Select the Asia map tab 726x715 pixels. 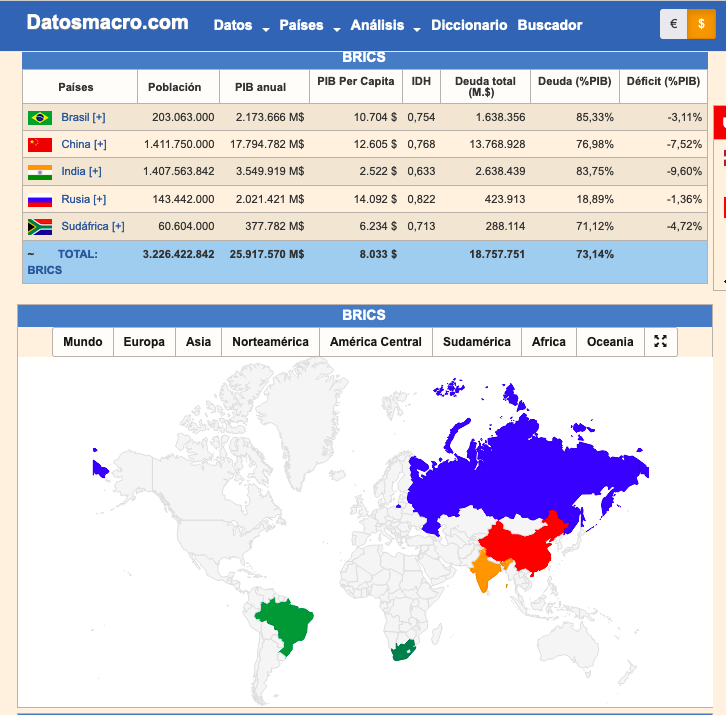point(198,342)
